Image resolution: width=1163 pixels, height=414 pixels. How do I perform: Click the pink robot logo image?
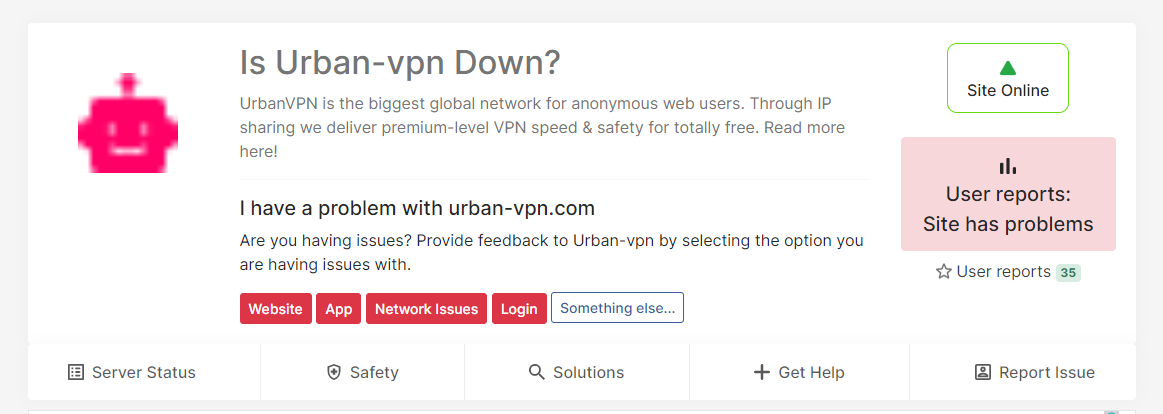point(128,123)
